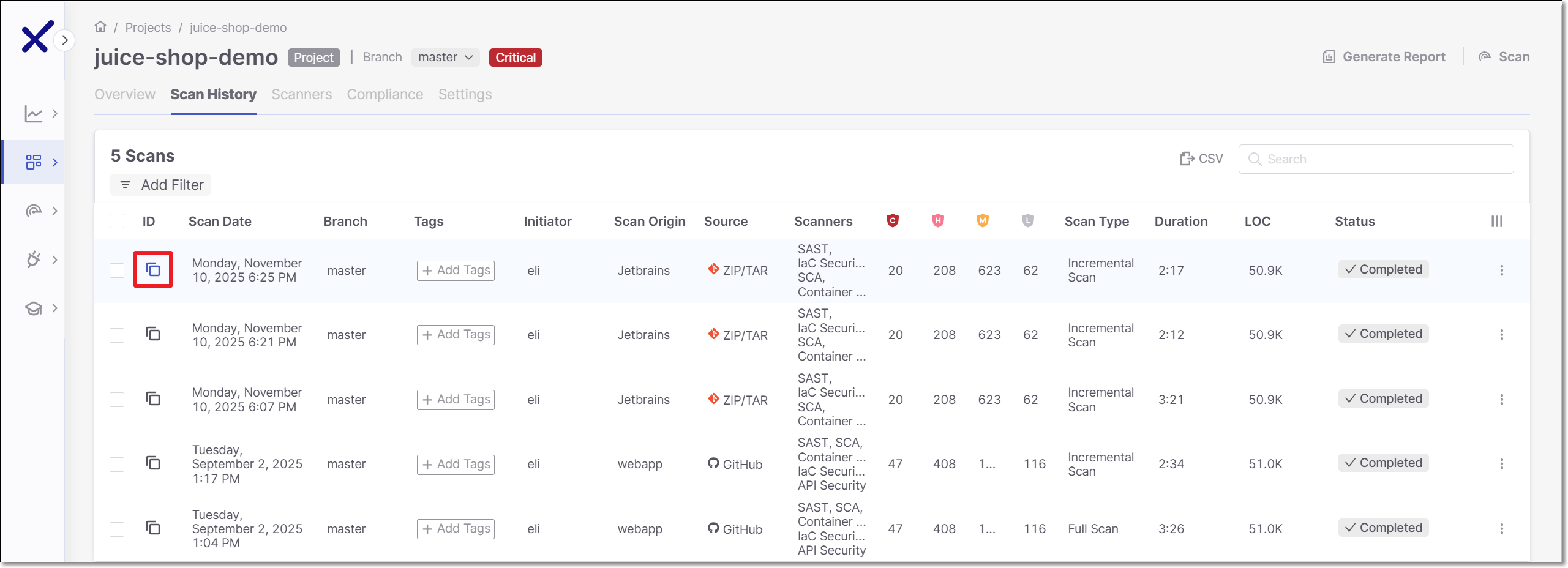Sort by the Critical severity column icon

893,221
